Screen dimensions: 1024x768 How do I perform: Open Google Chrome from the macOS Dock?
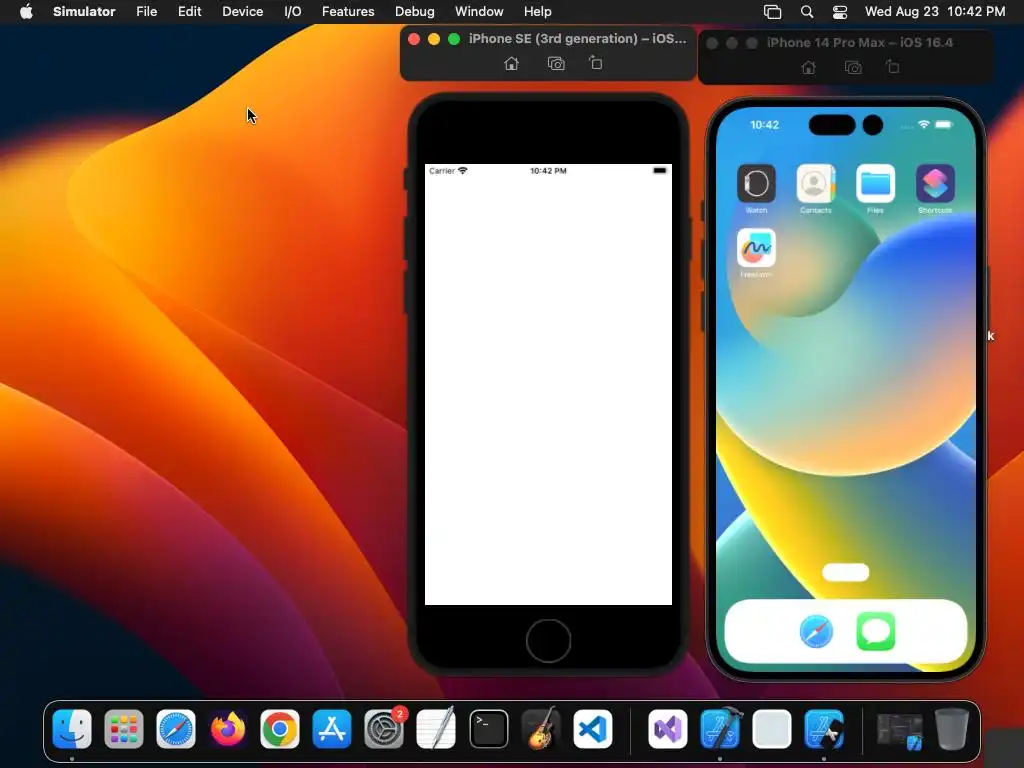(x=280, y=728)
